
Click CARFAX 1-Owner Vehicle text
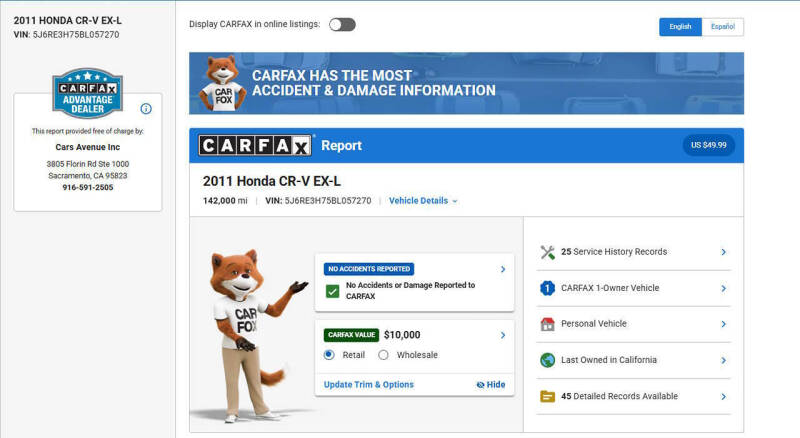(610, 288)
